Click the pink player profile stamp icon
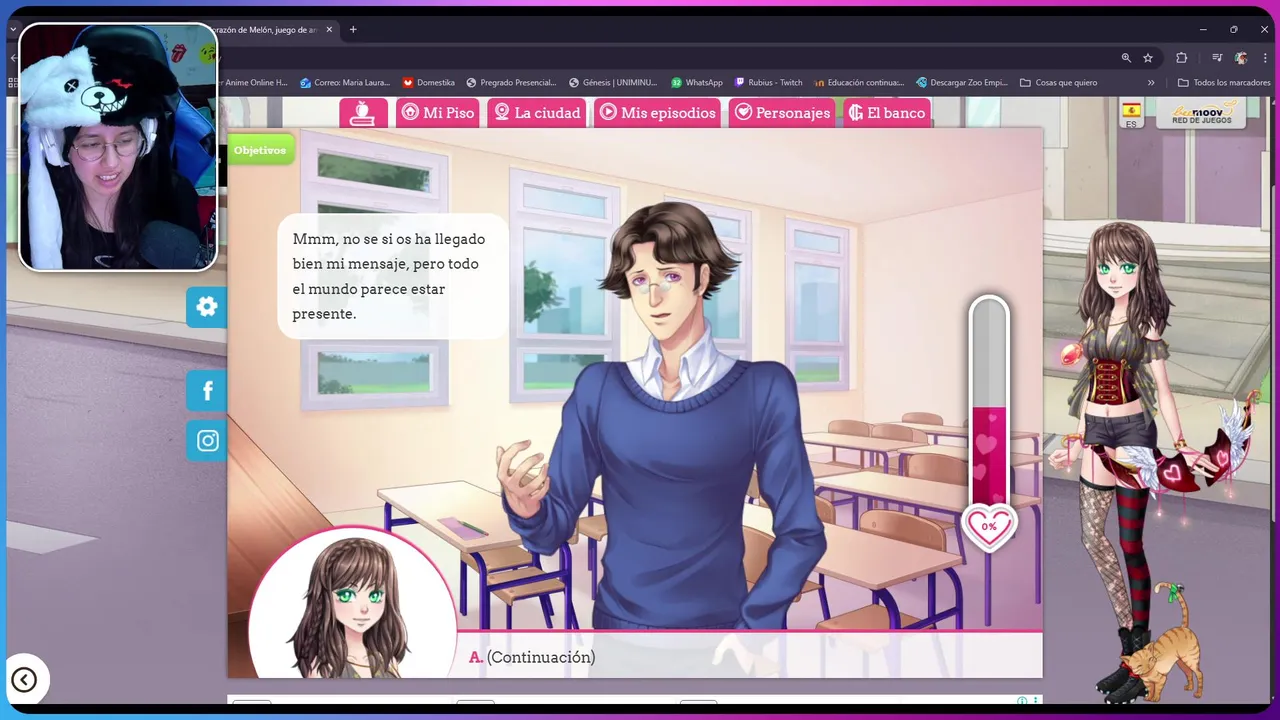This screenshot has width=1280, height=720. [363, 112]
